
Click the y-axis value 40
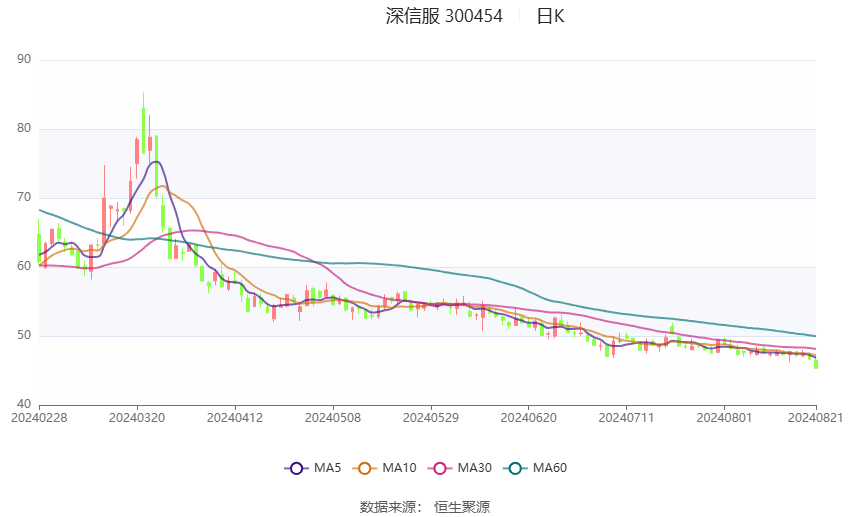point(24,404)
